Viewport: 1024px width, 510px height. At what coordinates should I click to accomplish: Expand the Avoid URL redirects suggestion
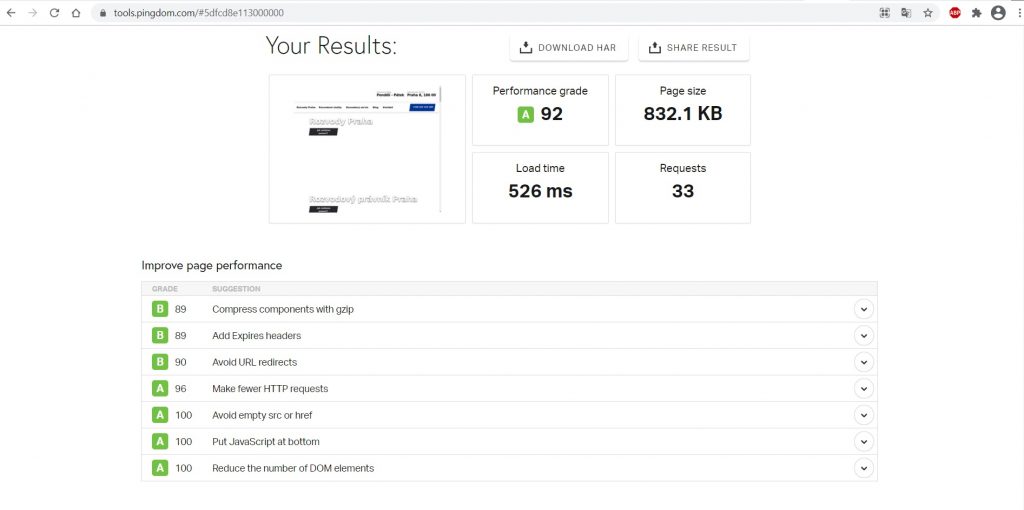(x=863, y=362)
